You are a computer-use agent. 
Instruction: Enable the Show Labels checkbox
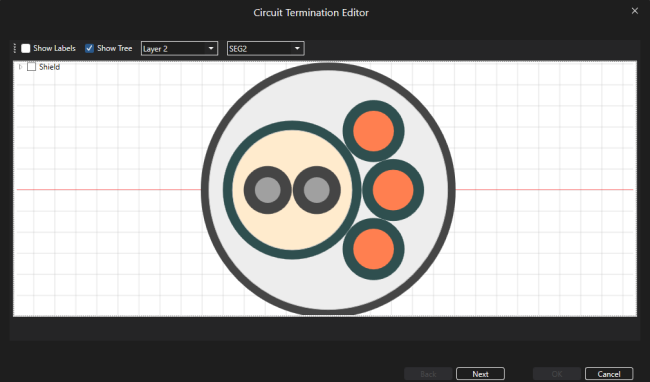pyautogui.click(x=26, y=48)
